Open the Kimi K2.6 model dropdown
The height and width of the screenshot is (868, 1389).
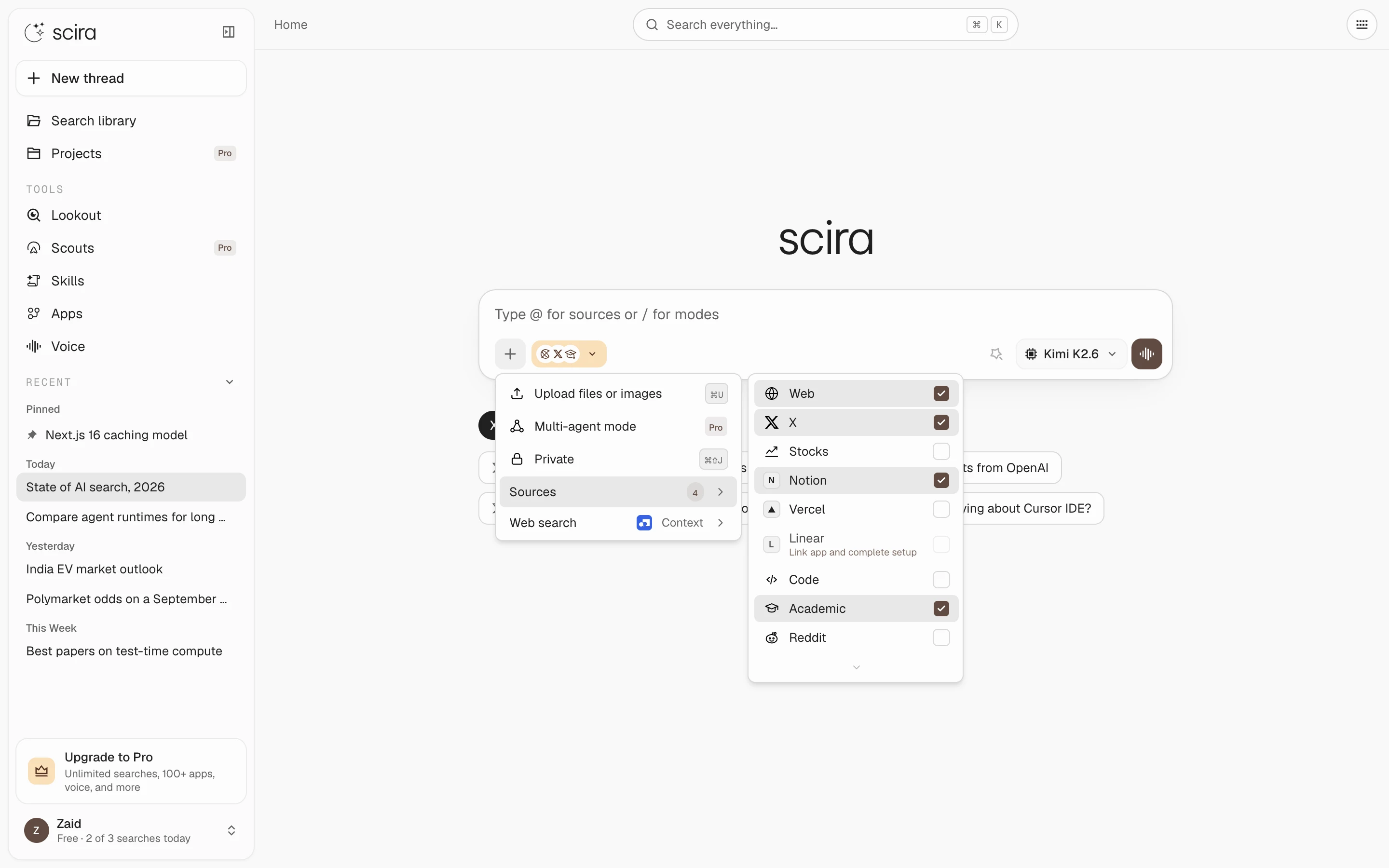click(x=1071, y=353)
